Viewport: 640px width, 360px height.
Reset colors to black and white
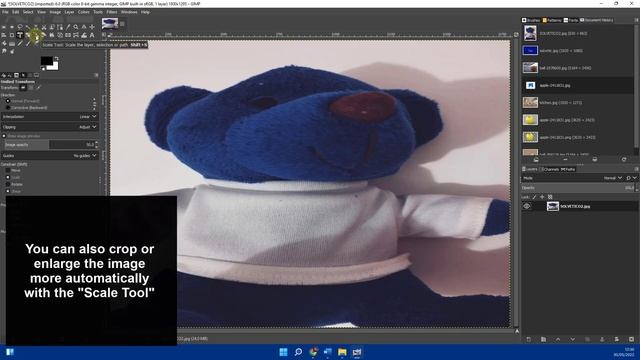pyautogui.click(x=43, y=69)
